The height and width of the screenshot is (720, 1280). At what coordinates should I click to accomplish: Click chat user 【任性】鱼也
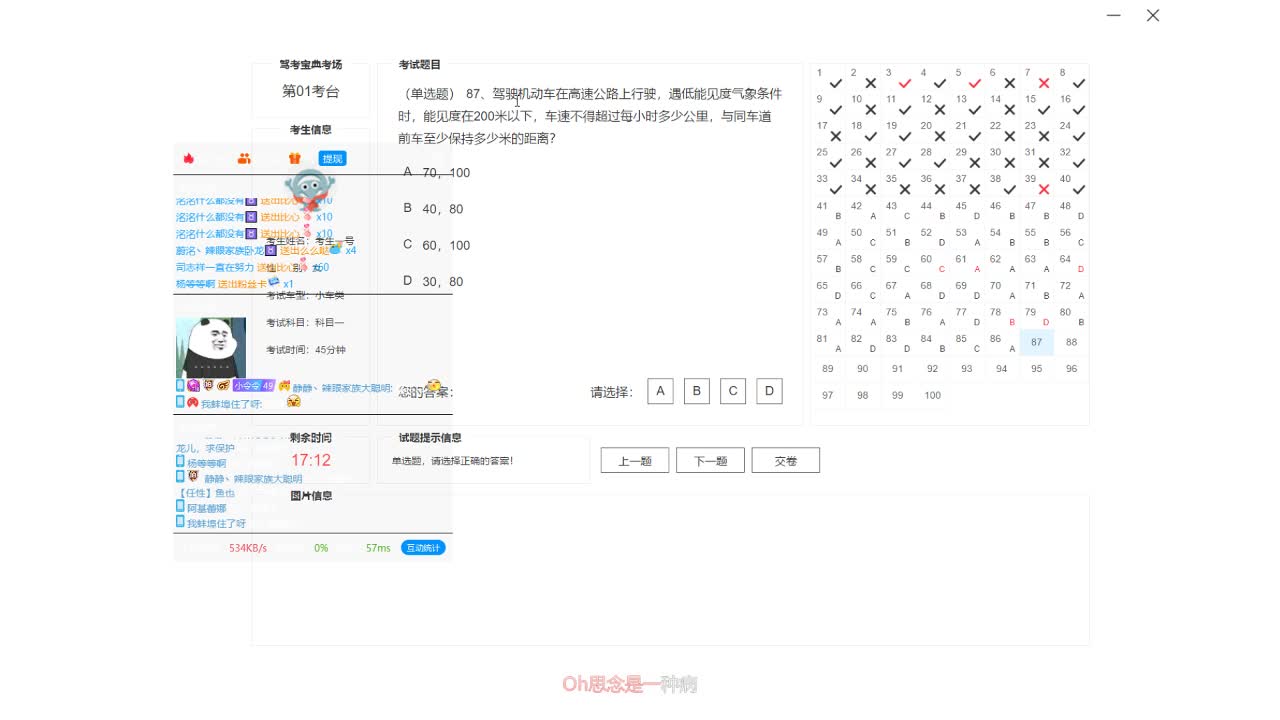tap(206, 493)
